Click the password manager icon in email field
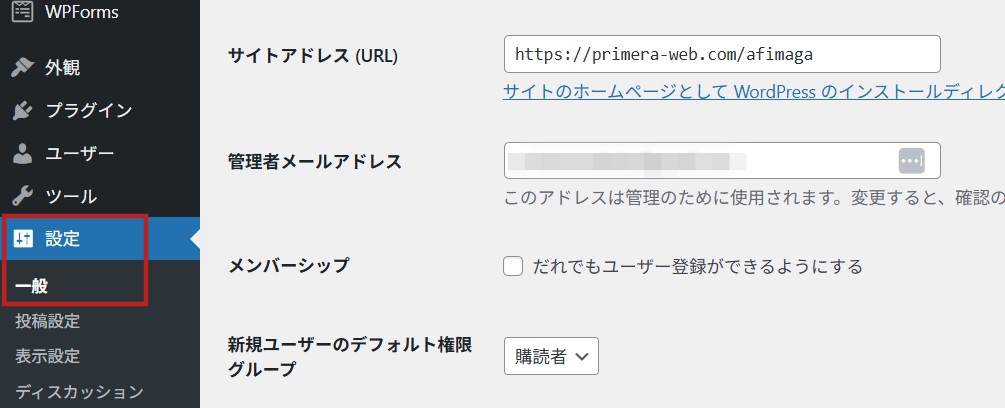 coord(910,160)
